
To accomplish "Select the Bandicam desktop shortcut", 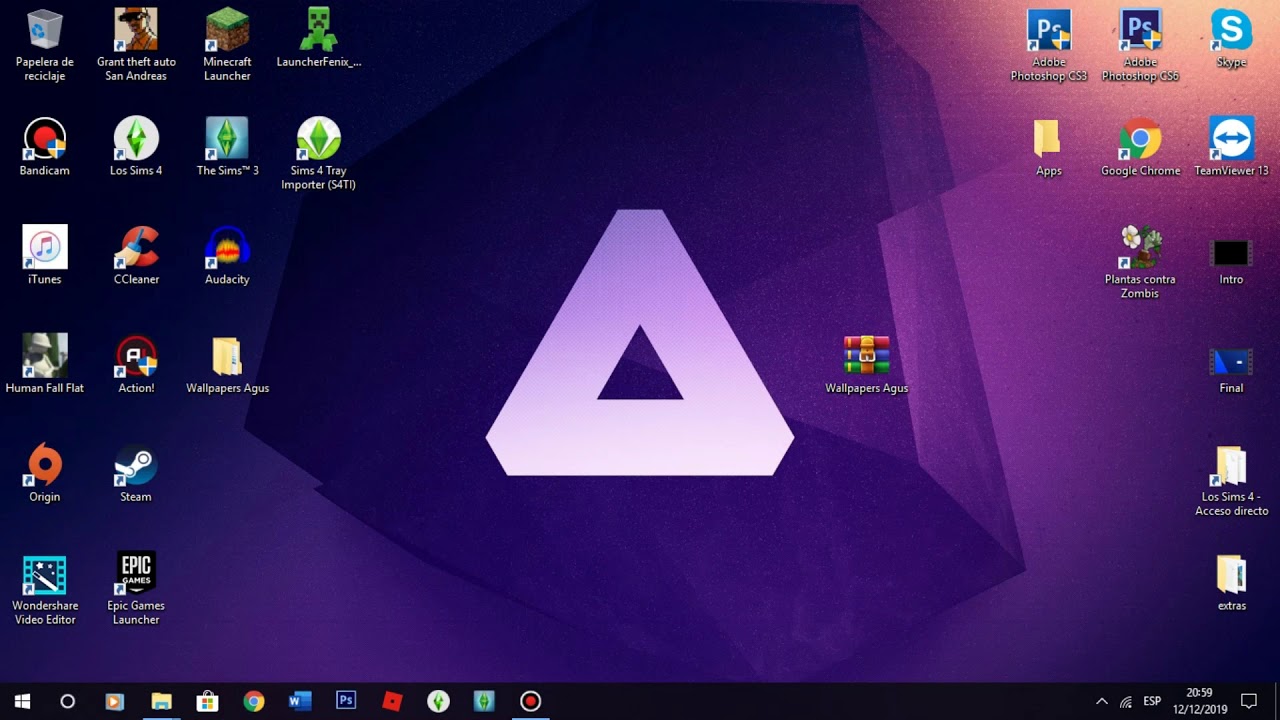I will (45, 147).
